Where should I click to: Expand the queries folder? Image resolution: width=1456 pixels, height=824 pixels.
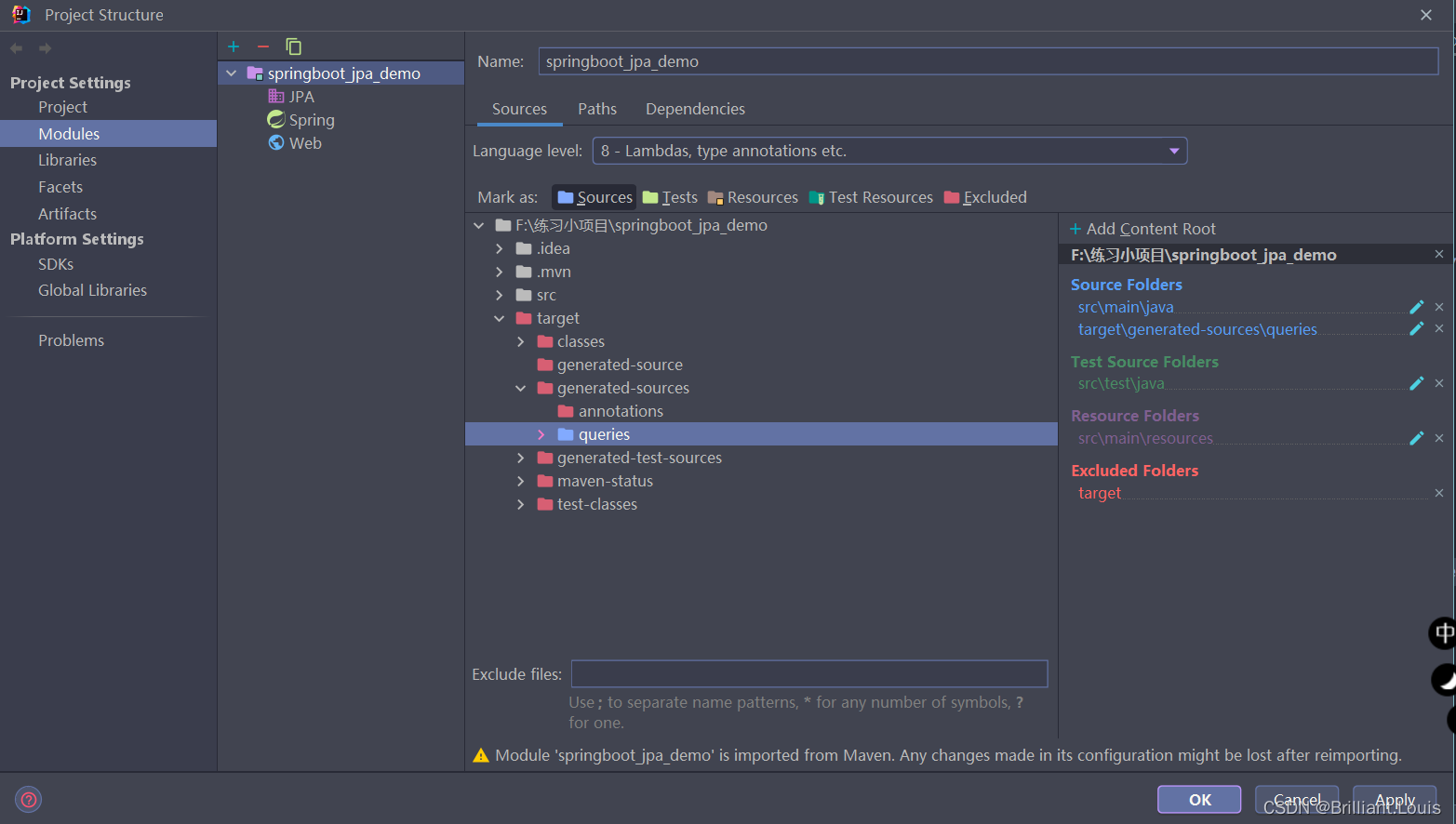click(541, 434)
